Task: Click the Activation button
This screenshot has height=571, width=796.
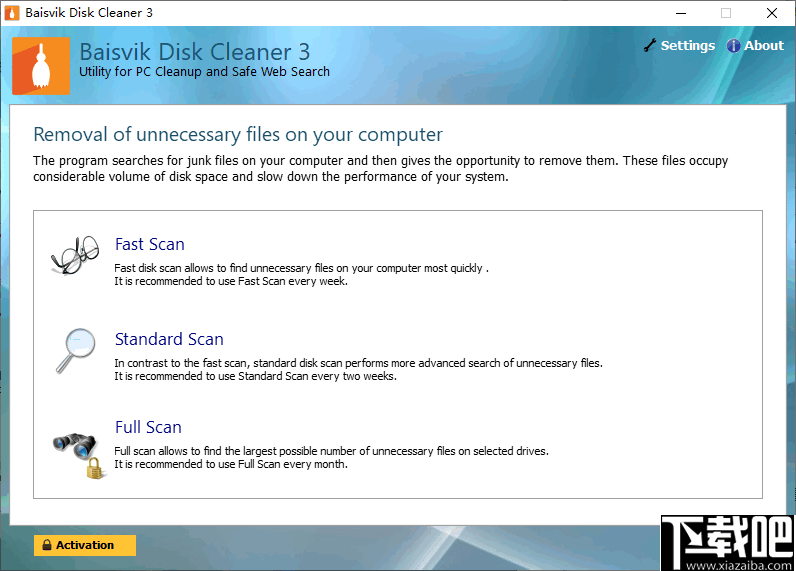Action: point(85,545)
